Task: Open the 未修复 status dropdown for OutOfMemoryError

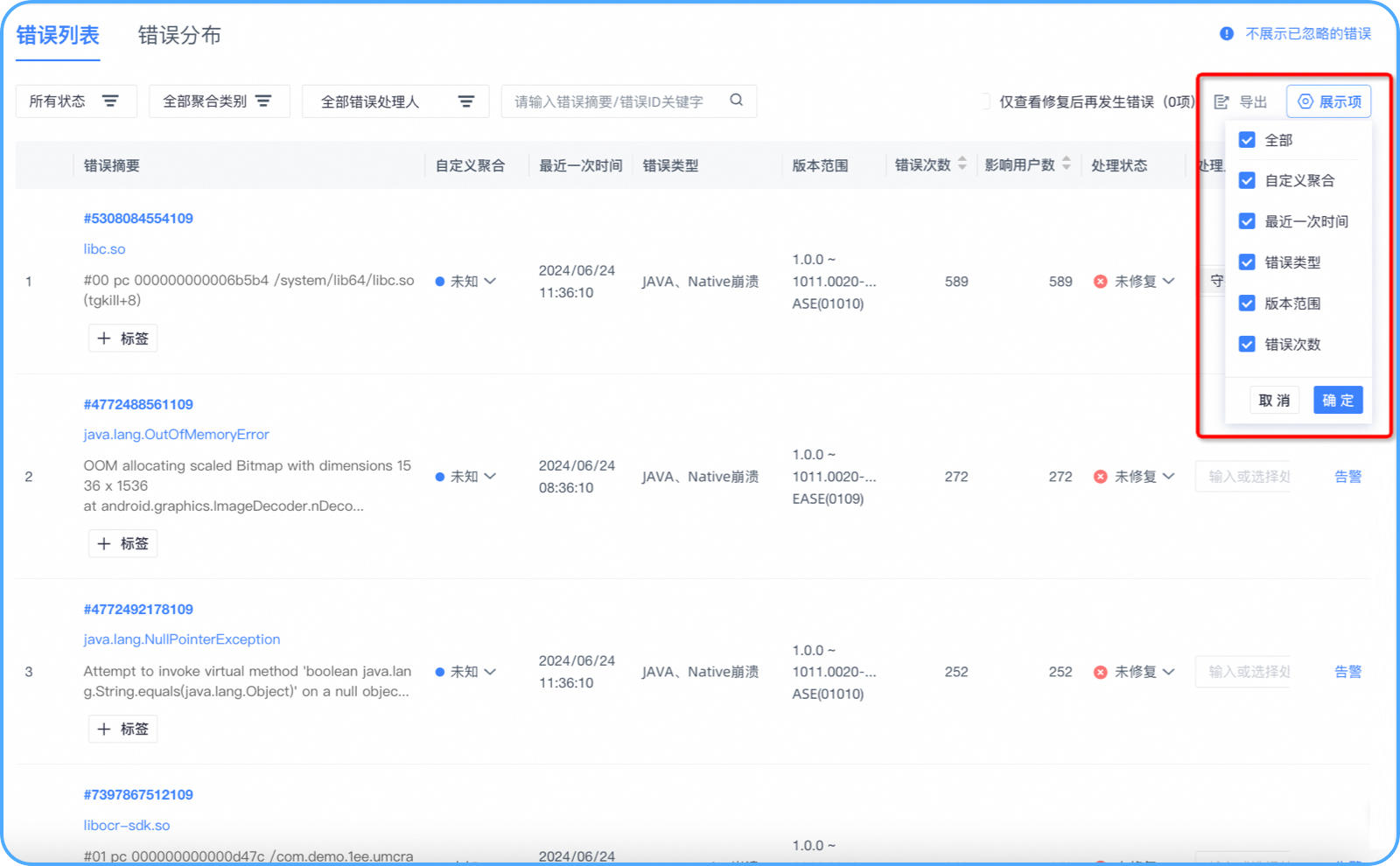Action: click(x=1134, y=477)
